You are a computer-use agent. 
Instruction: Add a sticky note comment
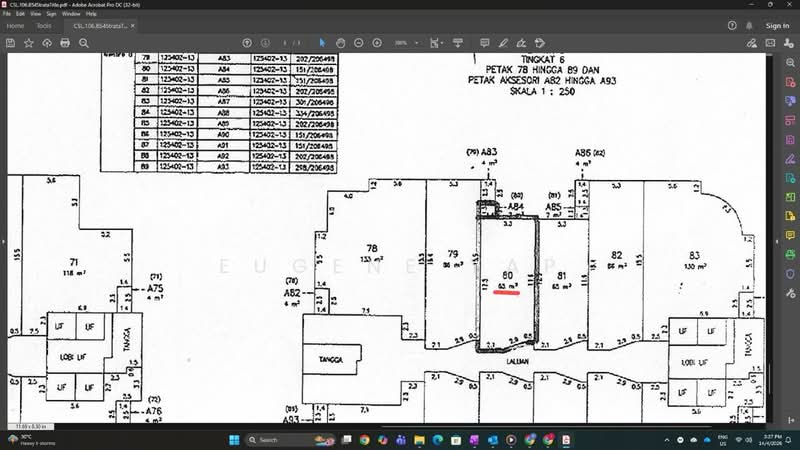click(x=485, y=43)
